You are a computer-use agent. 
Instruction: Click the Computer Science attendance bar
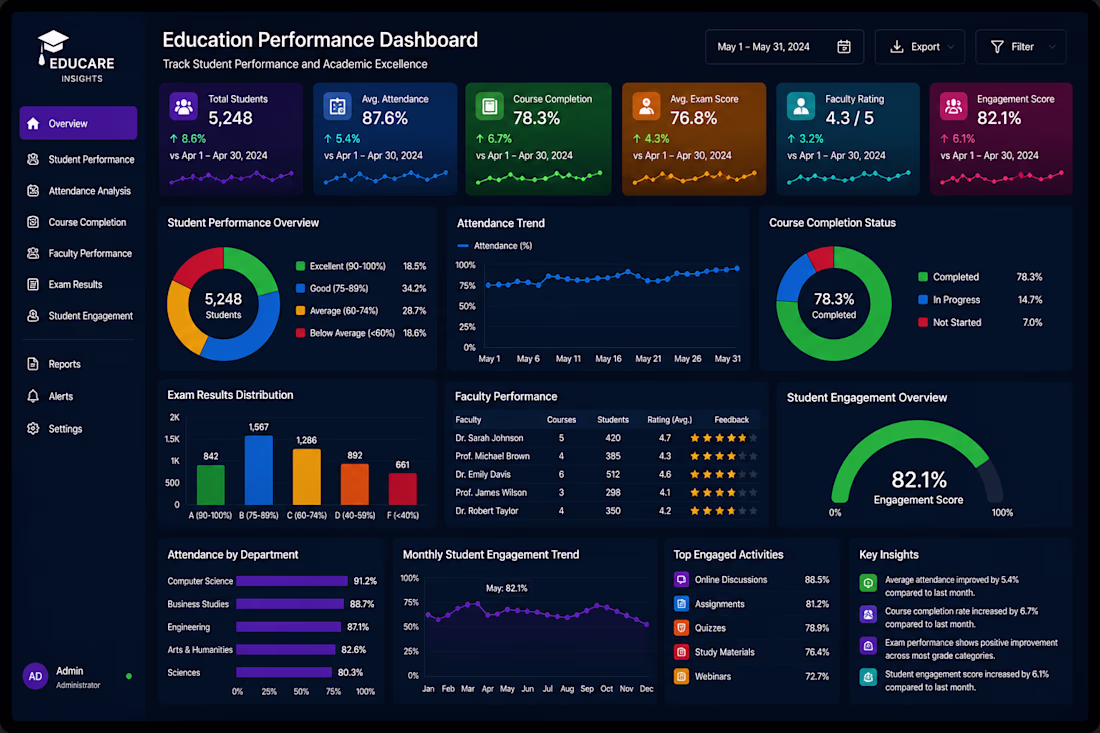(x=292, y=581)
